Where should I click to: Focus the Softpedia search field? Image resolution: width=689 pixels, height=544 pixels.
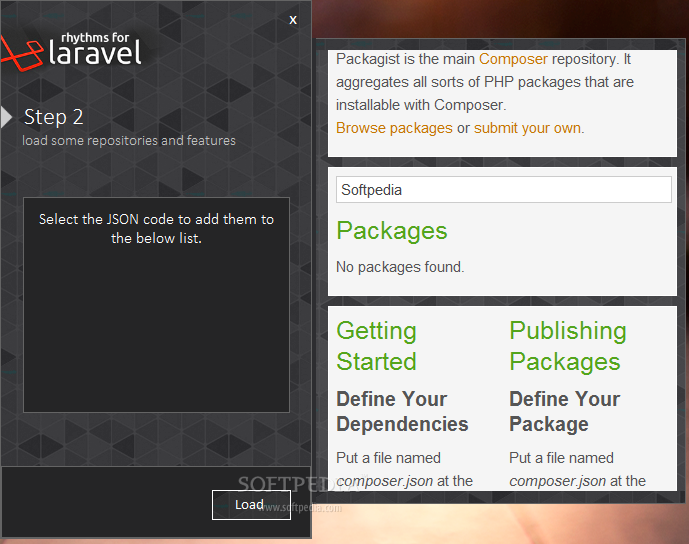(504, 190)
